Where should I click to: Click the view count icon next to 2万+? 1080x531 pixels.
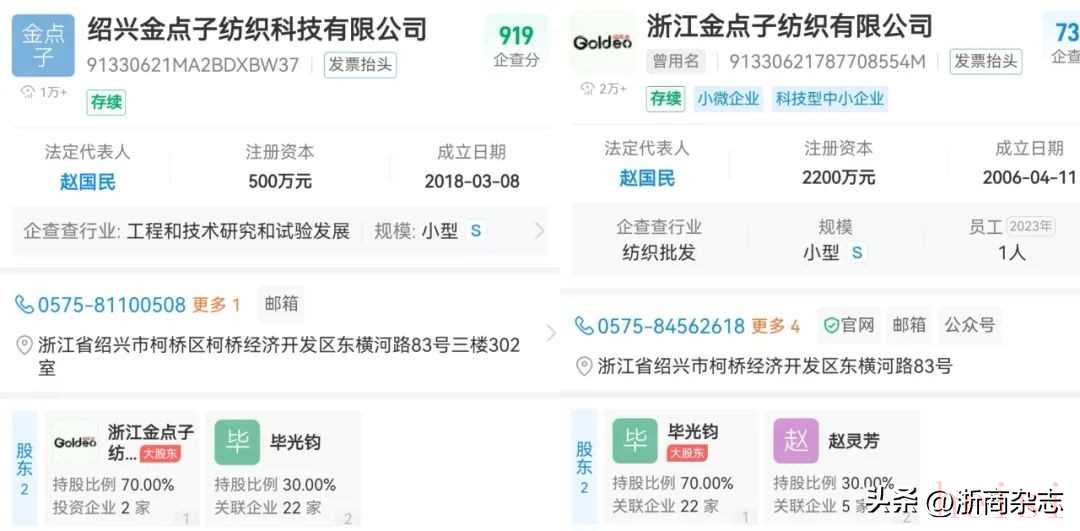point(588,88)
